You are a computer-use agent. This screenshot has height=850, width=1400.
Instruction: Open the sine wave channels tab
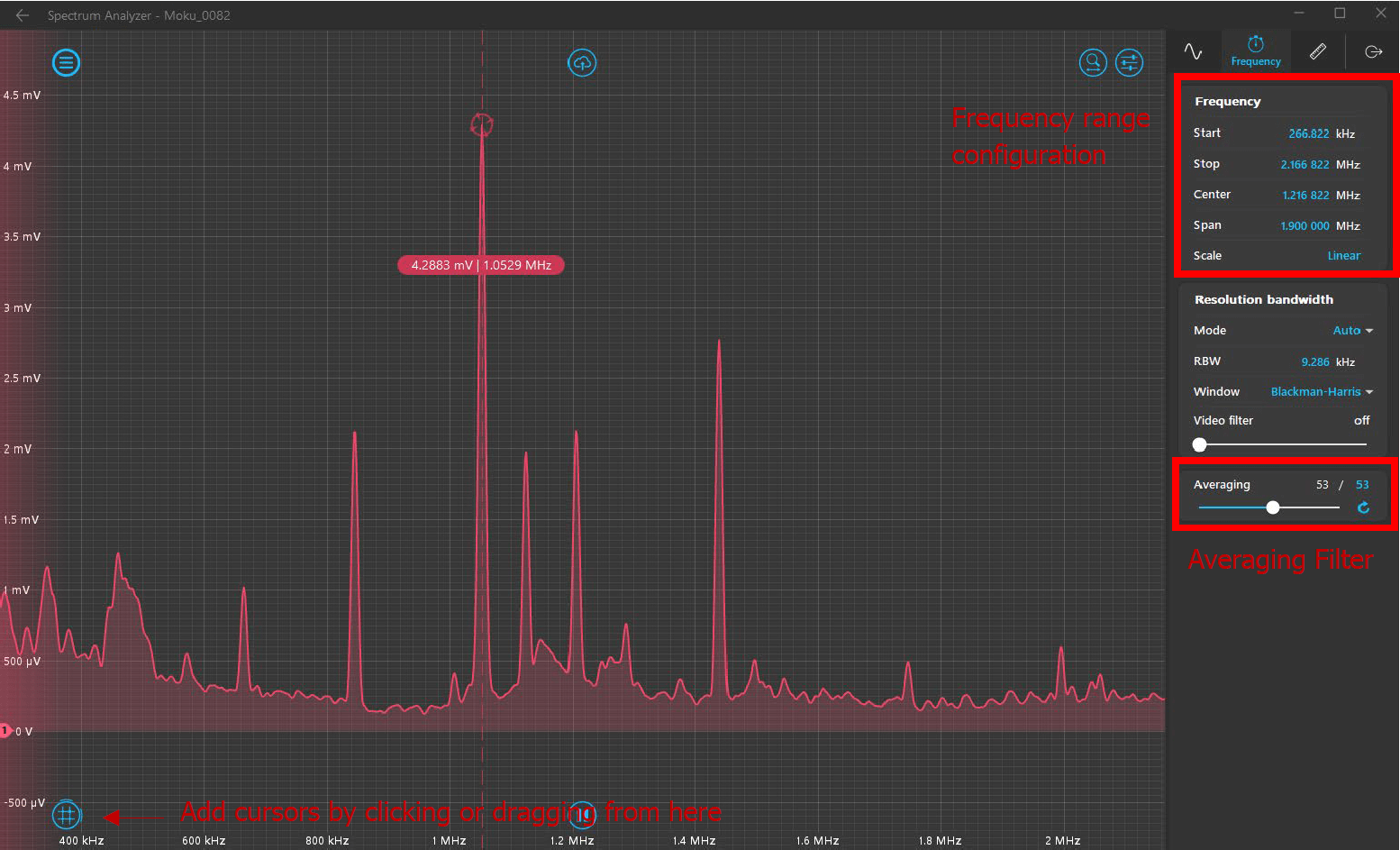(1194, 52)
